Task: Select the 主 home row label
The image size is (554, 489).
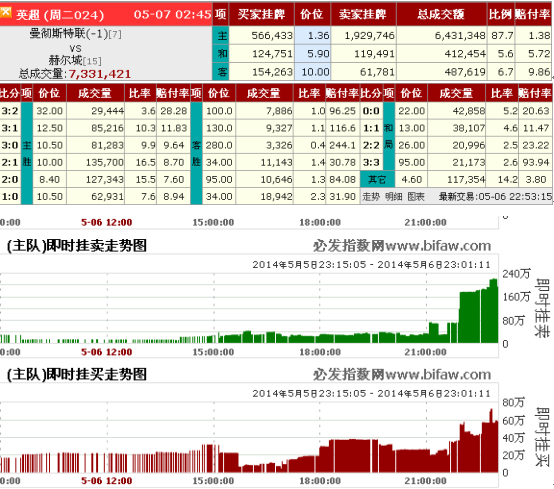Action: (221, 35)
